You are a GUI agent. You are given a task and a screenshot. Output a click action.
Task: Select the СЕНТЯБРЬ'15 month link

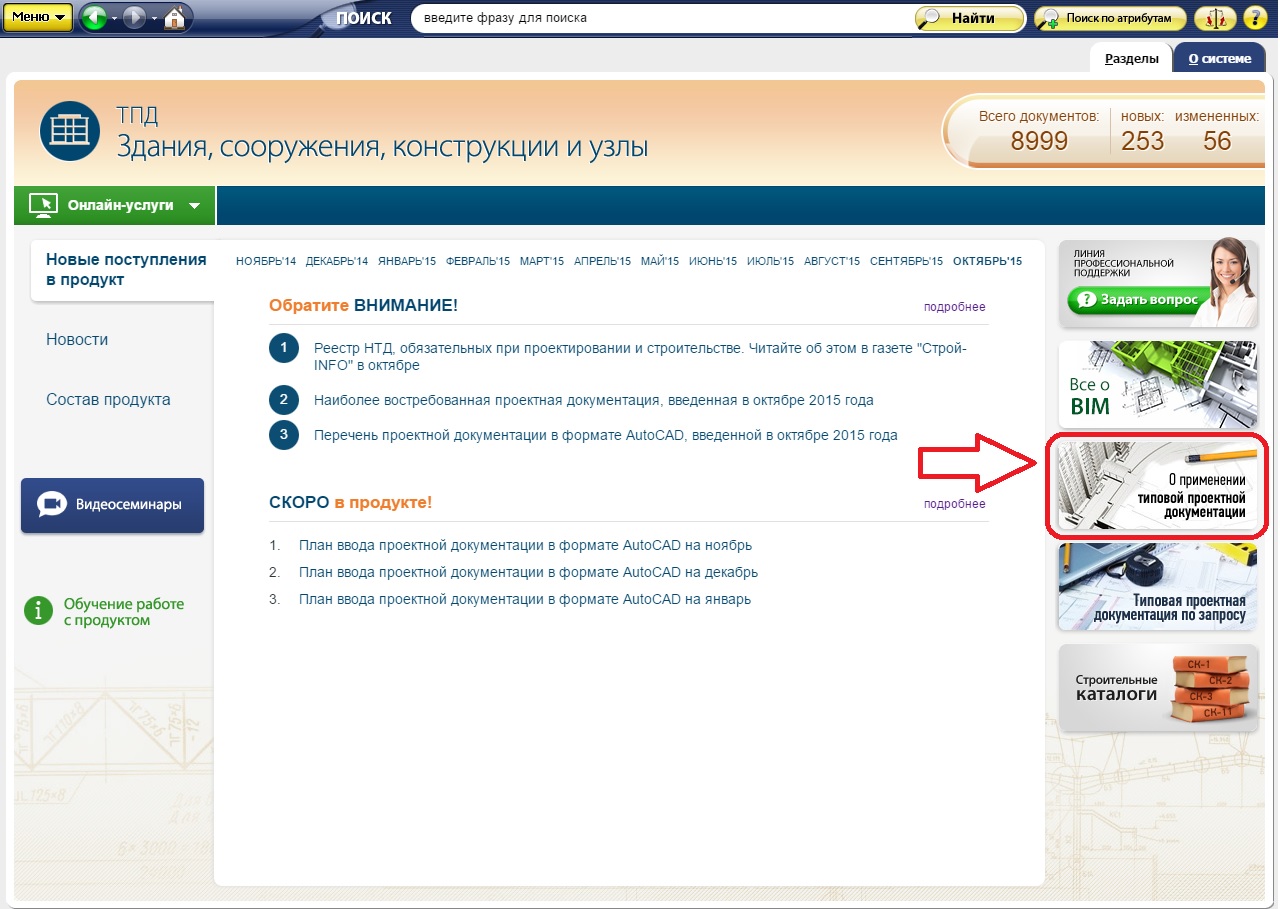[x=906, y=262]
